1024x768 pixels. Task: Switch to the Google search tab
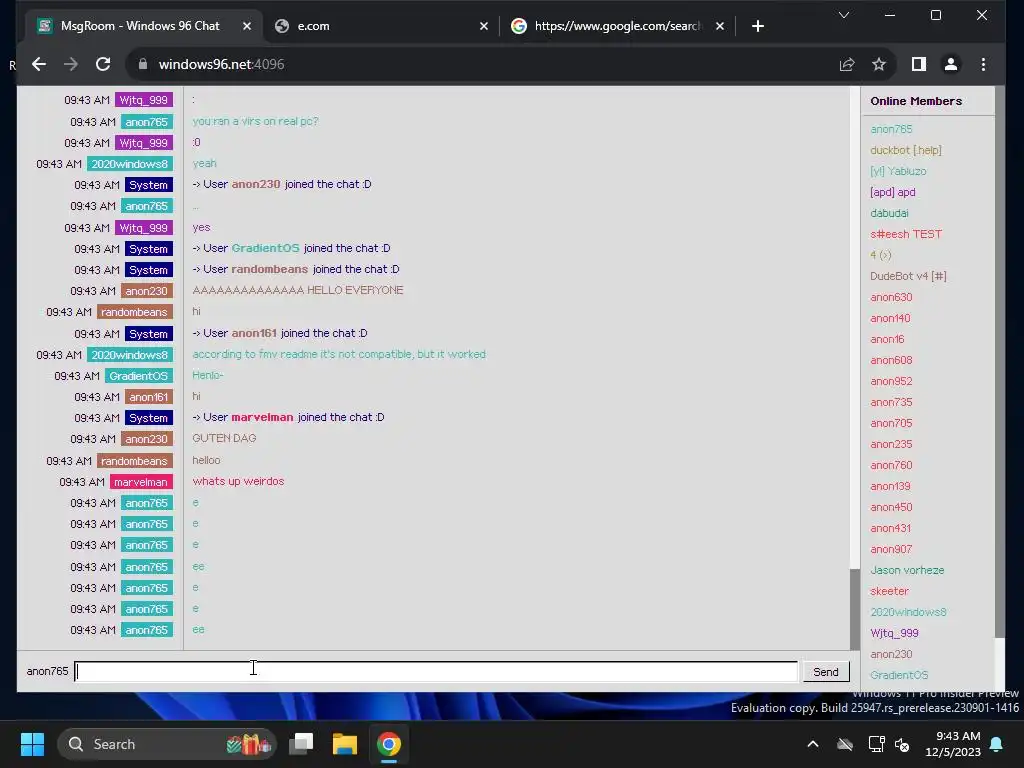tap(616, 26)
